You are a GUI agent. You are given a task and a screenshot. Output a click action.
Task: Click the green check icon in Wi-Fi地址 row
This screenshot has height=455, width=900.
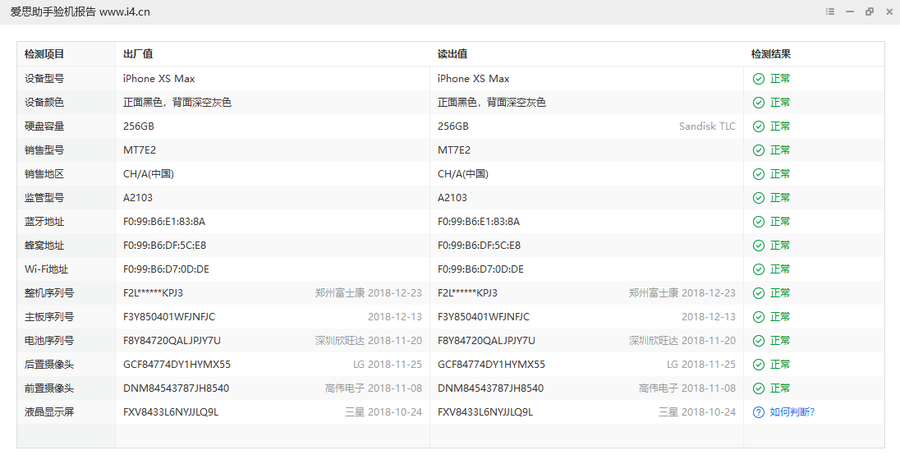click(759, 269)
